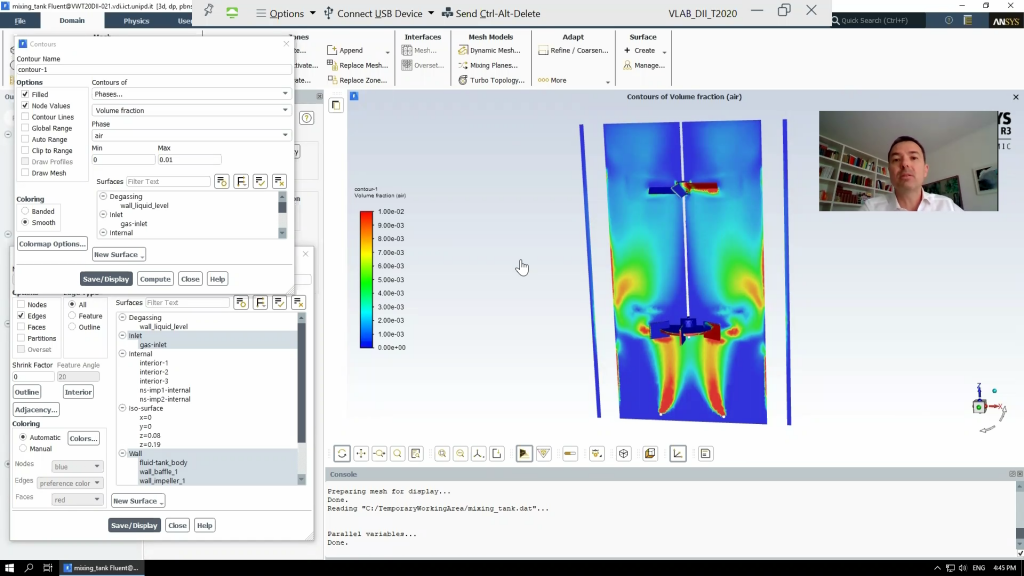The width and height of the screenshot is (1024, 576).
Task: Click the zoom in magnifier icon
Action: [x=442, y=454]
